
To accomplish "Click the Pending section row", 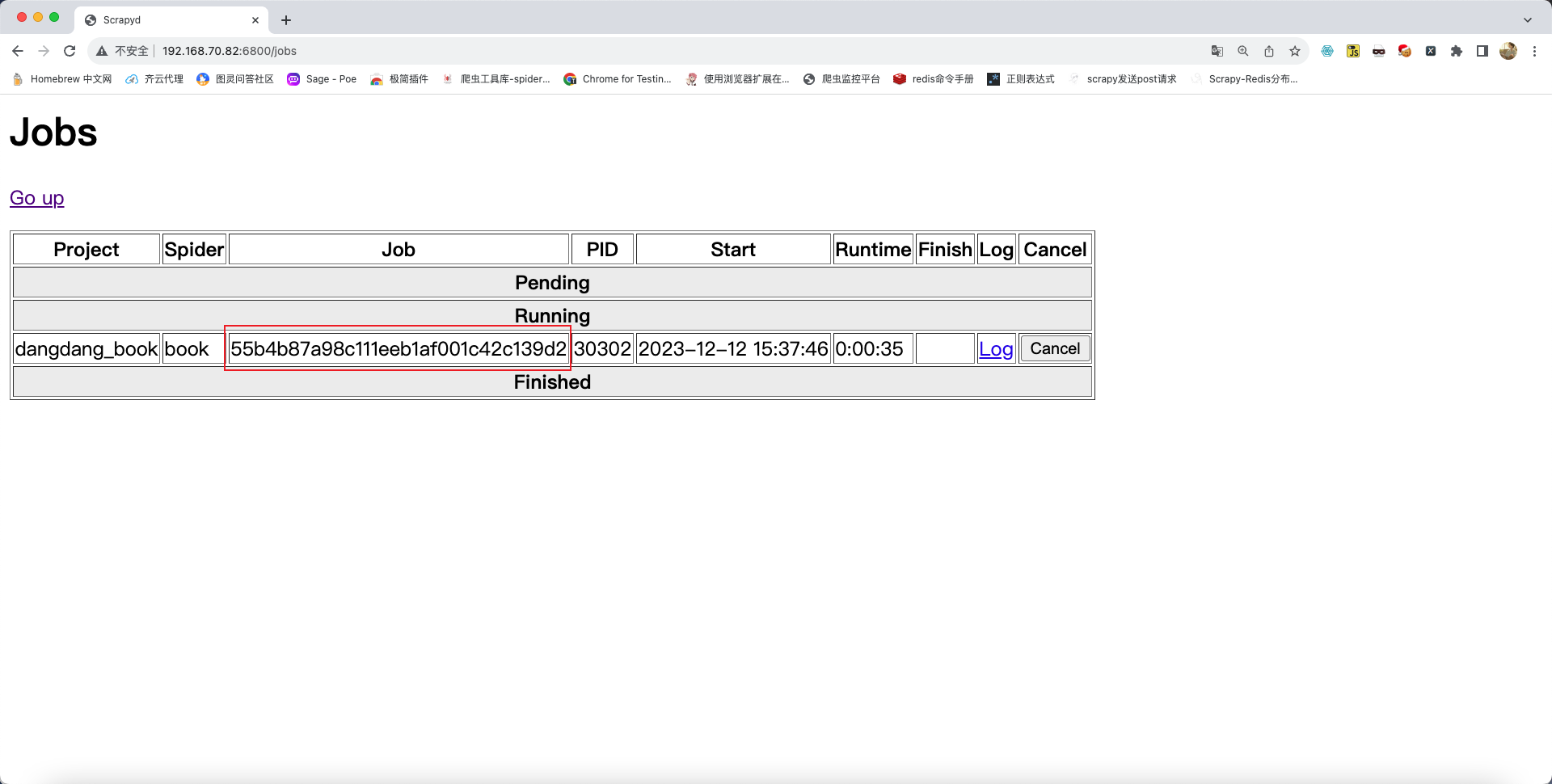I will click(552, 283).
